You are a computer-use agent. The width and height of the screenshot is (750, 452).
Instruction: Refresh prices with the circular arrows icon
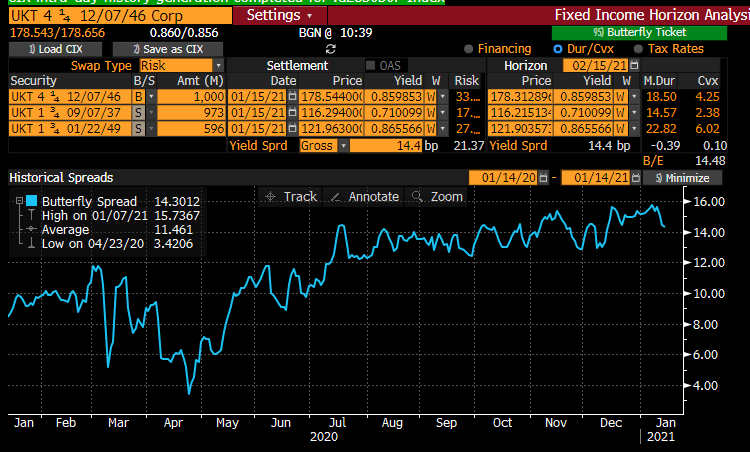click(x=331, y=49)
